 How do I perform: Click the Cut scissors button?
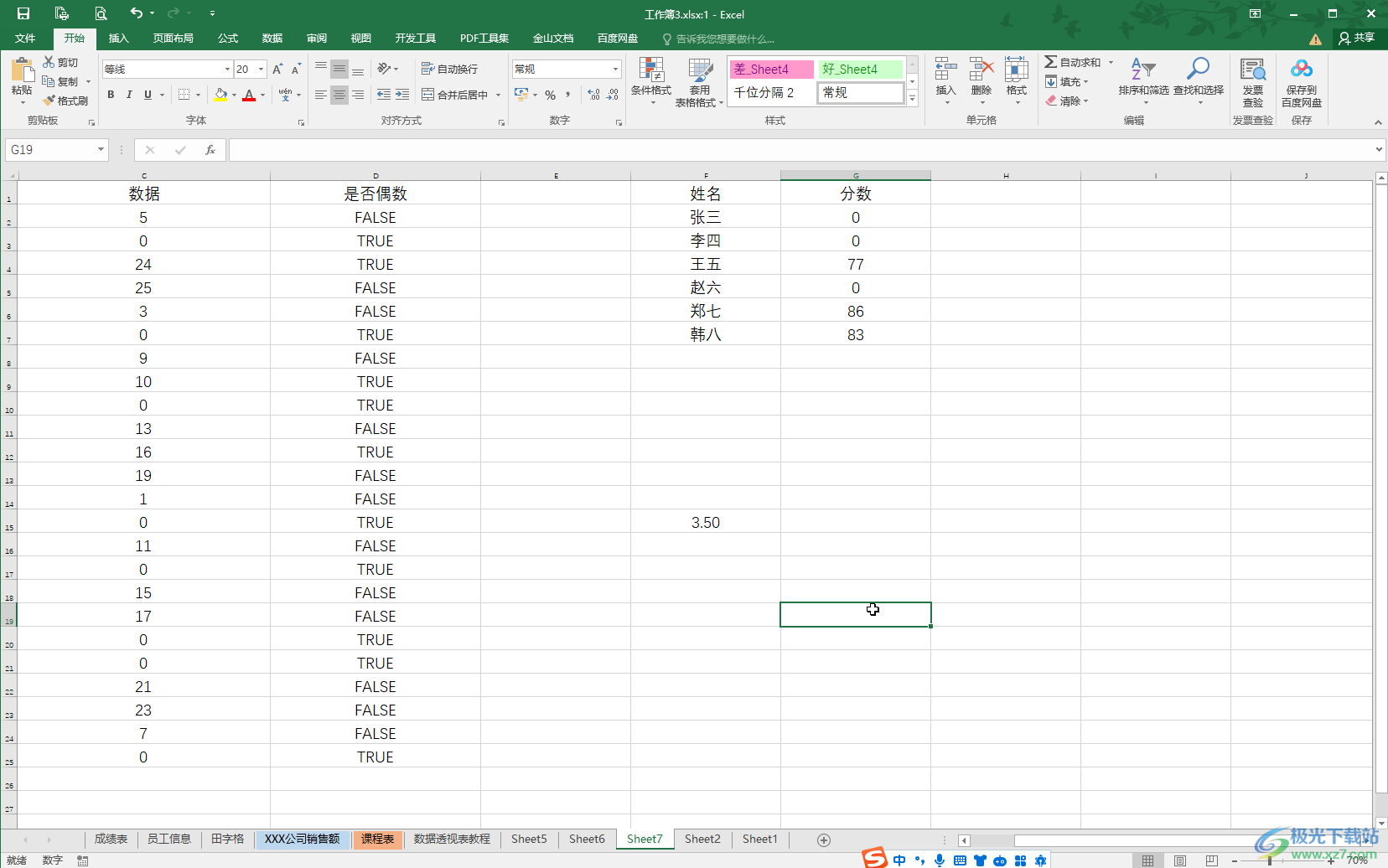coord(60,63)
